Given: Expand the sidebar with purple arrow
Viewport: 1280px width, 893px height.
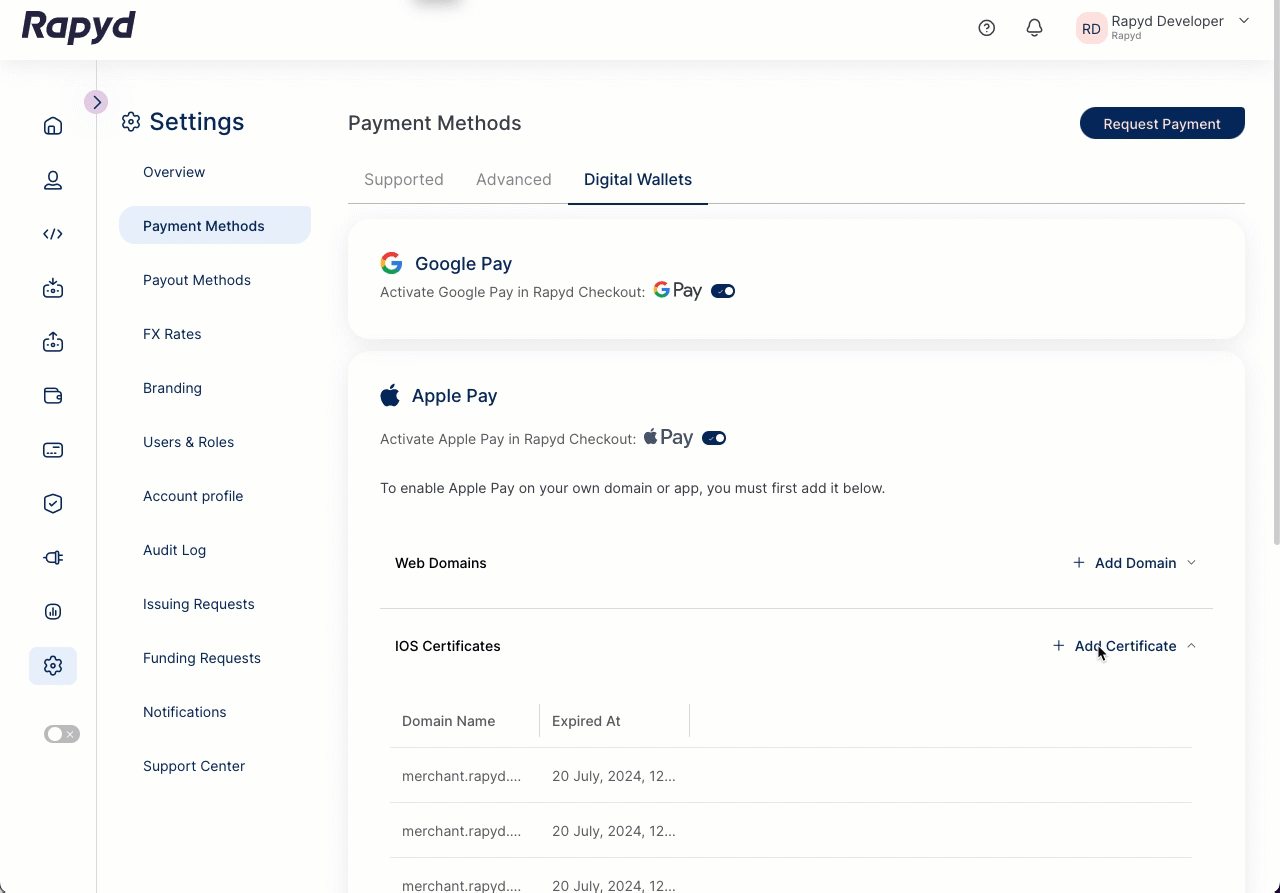Looking at the screenshot, I should tap(96, 102).
